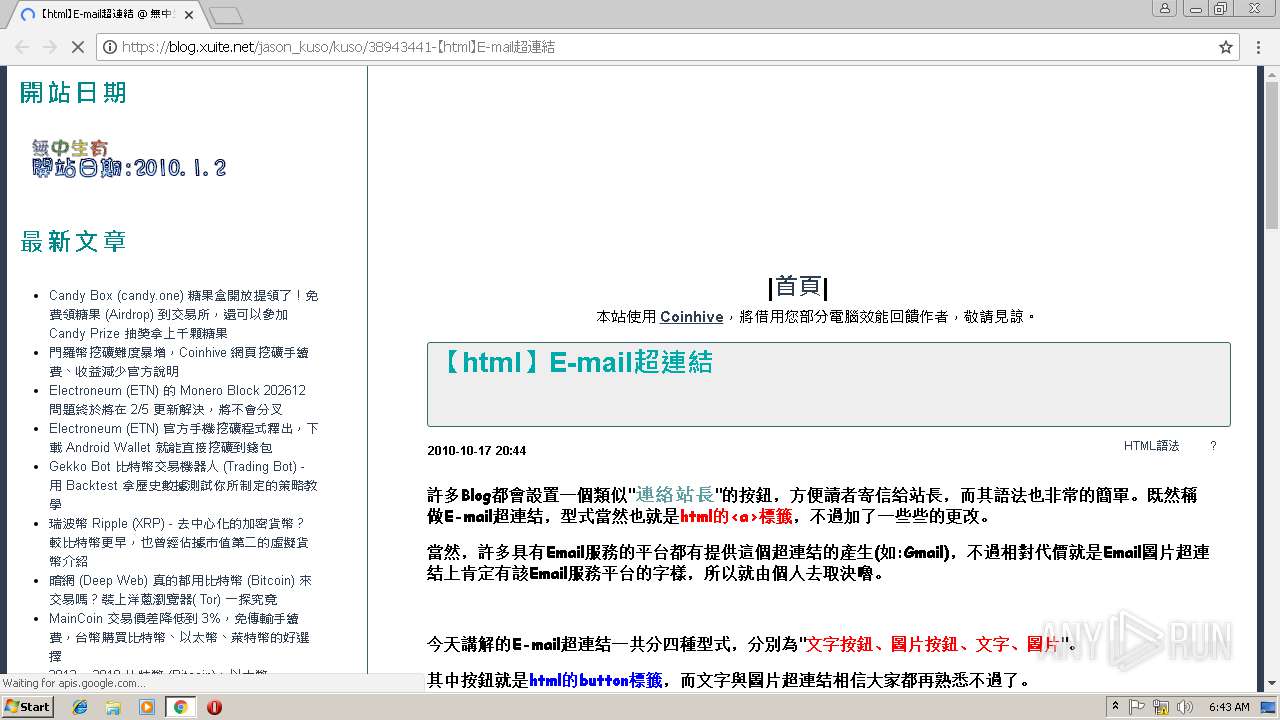Open the Chrome three-dot menu
This screenshot has width=1280, height=720.
click(1259, 47)
